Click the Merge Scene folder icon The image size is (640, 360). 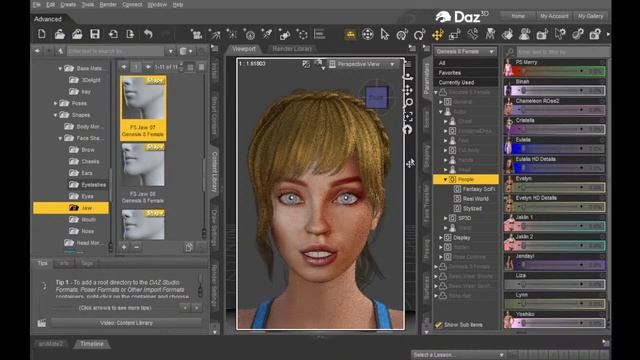tap(77, 34)
